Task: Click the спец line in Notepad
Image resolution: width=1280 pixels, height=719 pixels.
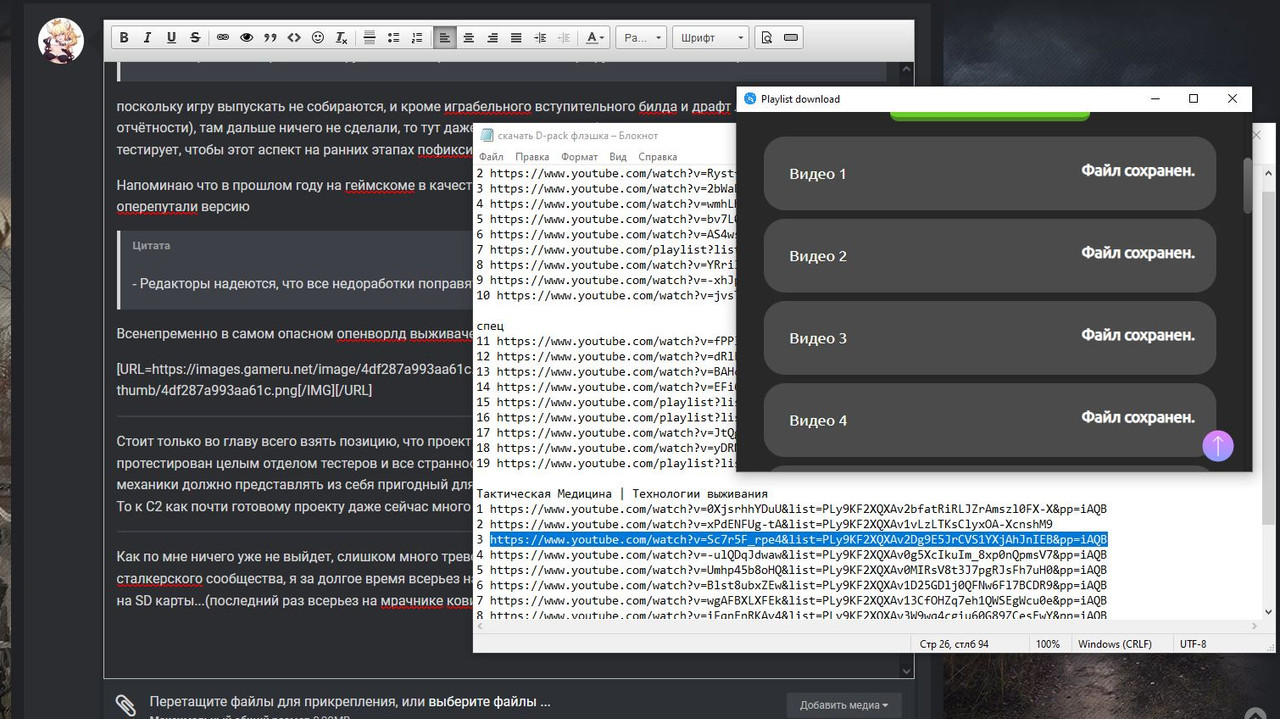Action: coord(489,326)
